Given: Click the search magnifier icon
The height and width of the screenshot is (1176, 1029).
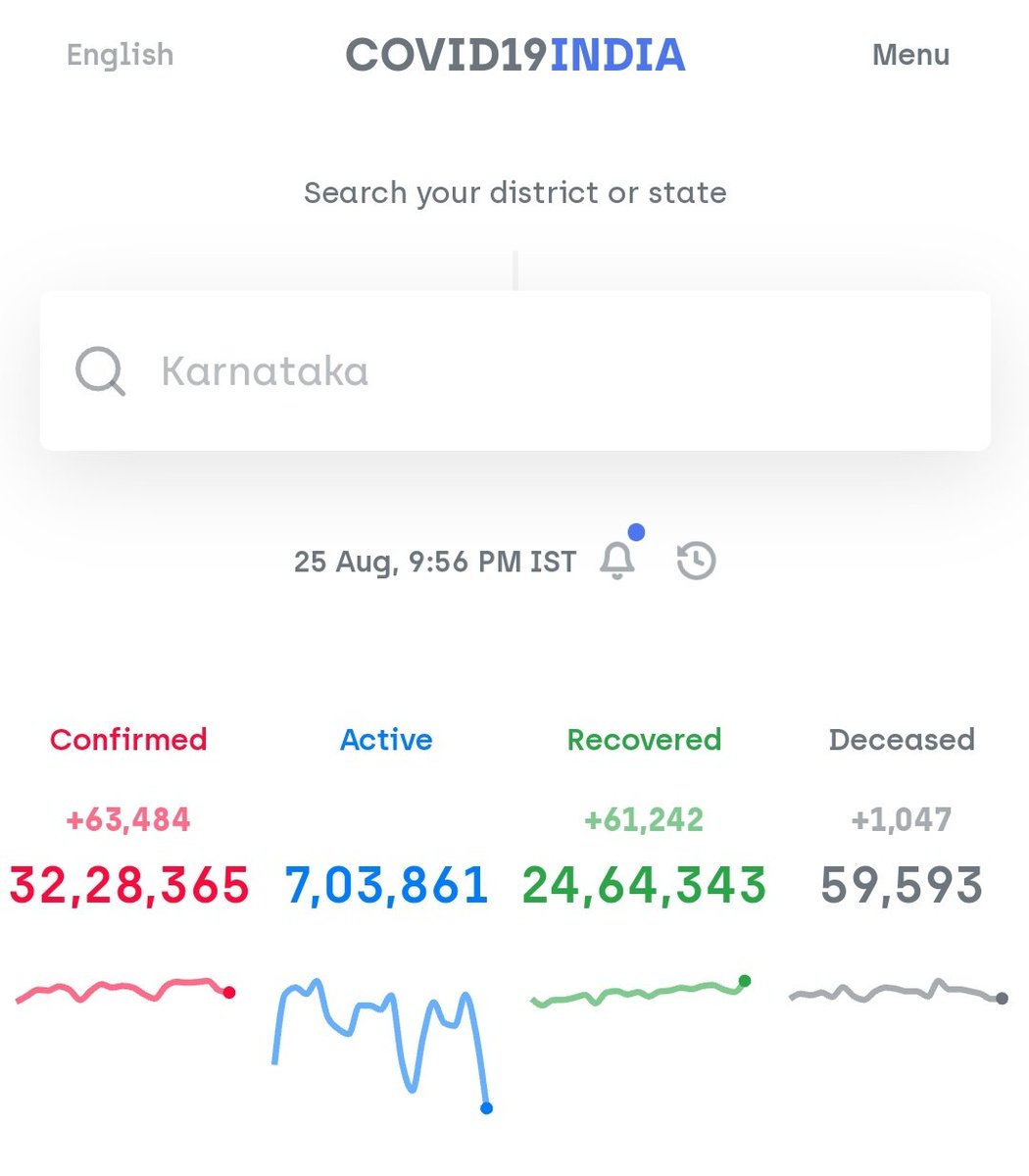Looking at the screenshot, I should (100, 372).
